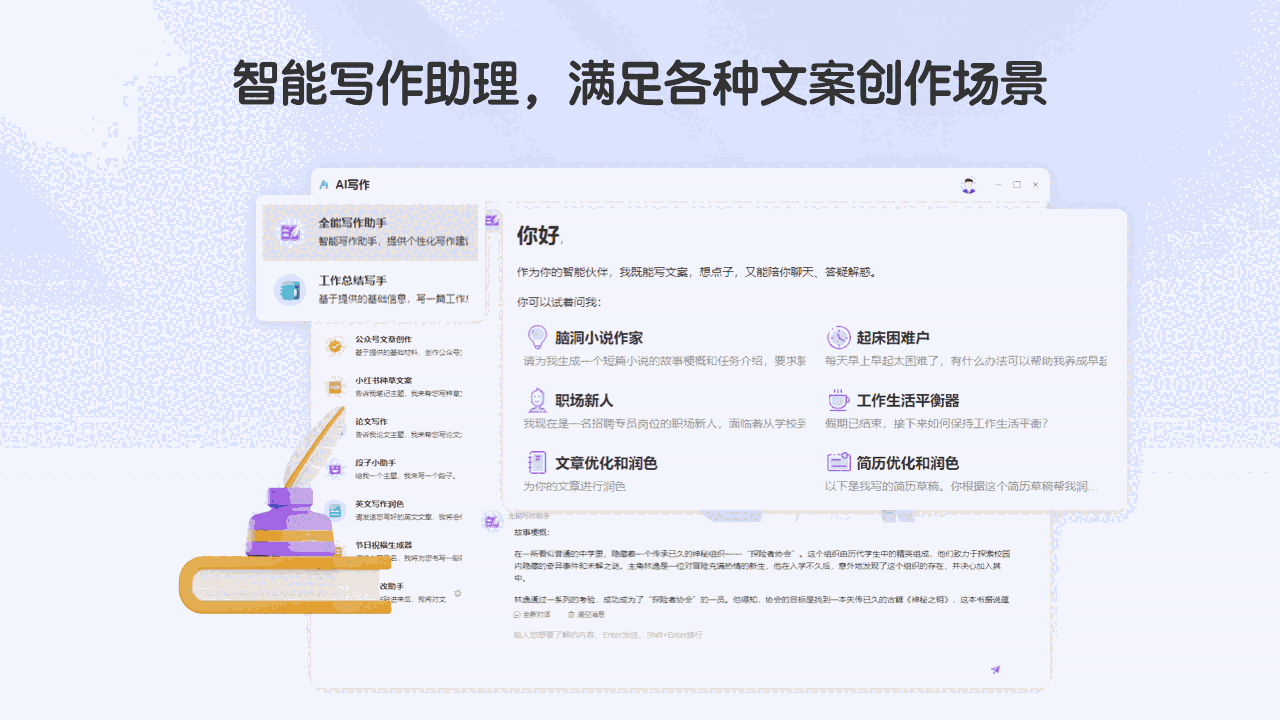Click the 全能写作助手 icon in sidebar
This screenshot has width=1280, height=720.
[x=290, y=232]
